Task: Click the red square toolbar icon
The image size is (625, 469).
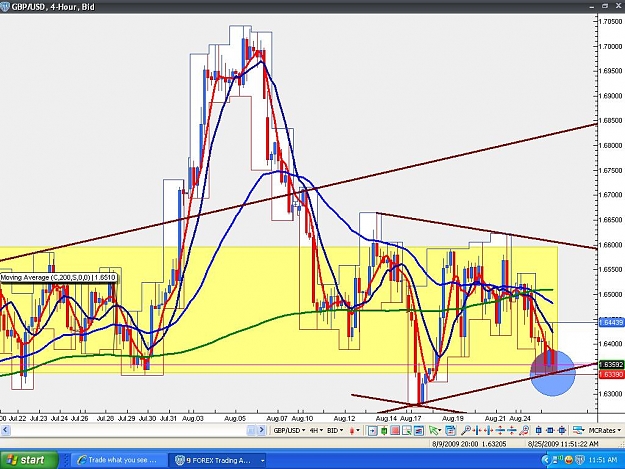Action: (x=395, y=430)
